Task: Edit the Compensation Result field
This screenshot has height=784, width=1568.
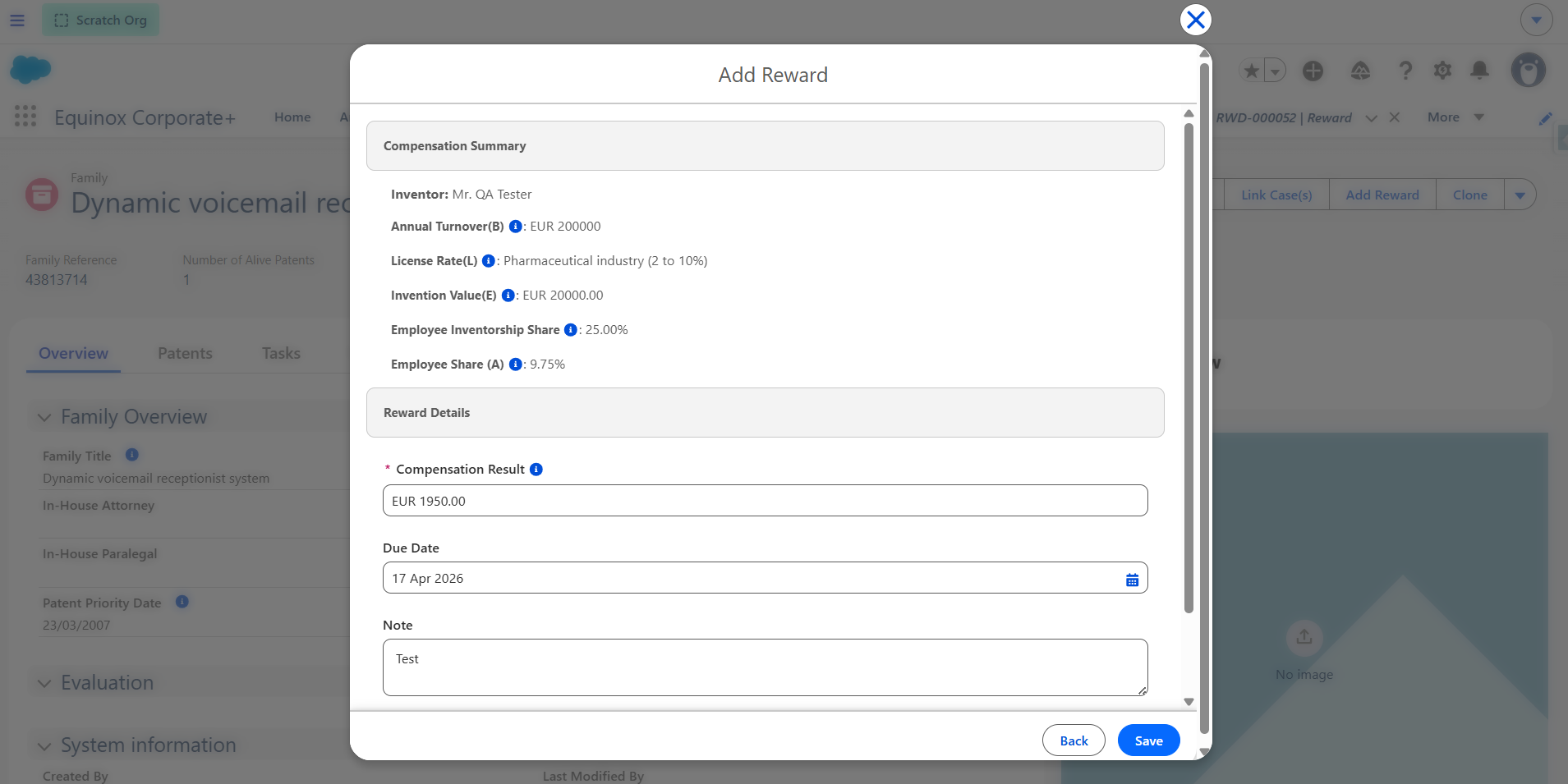Action: click(766, 501)
